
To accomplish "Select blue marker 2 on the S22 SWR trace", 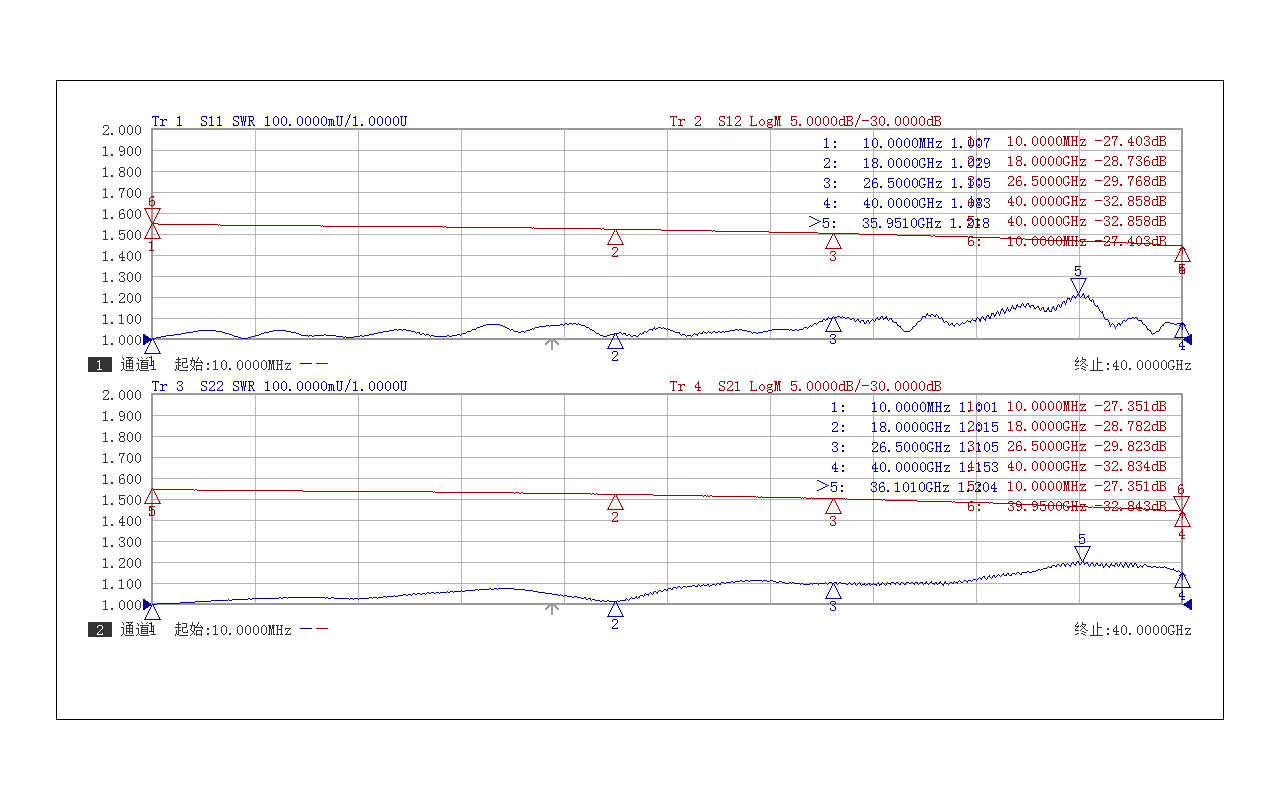I will [615, 608].
